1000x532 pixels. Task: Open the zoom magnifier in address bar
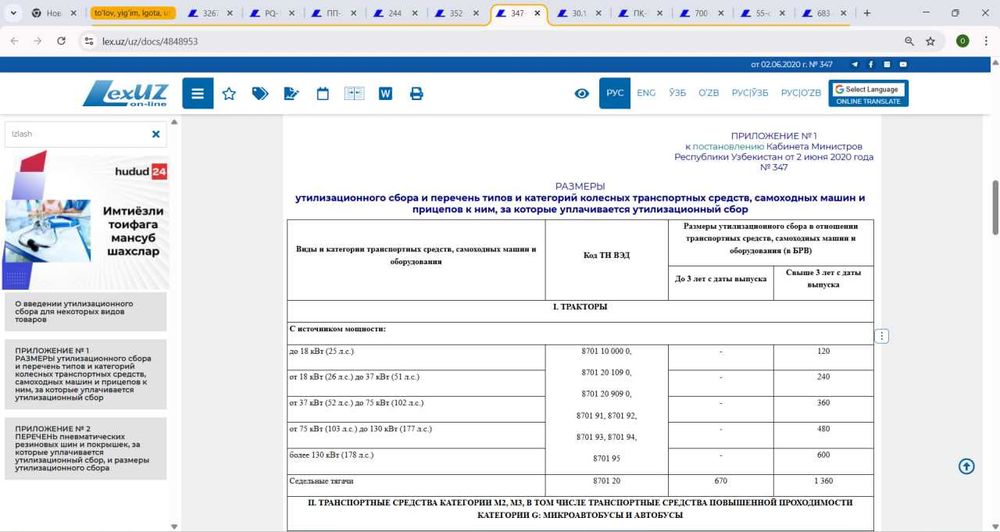coord(909,41)
